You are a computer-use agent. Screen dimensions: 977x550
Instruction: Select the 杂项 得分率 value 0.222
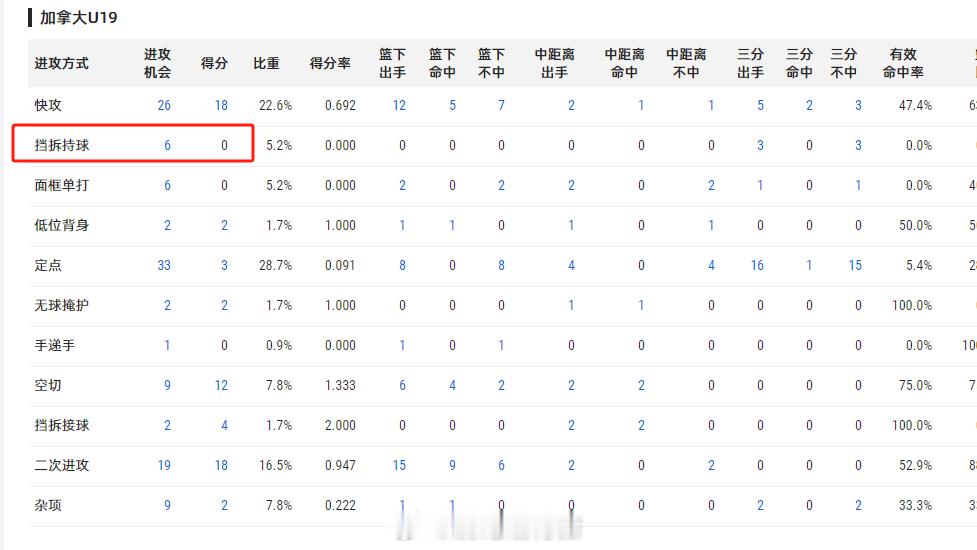point(340,505)
